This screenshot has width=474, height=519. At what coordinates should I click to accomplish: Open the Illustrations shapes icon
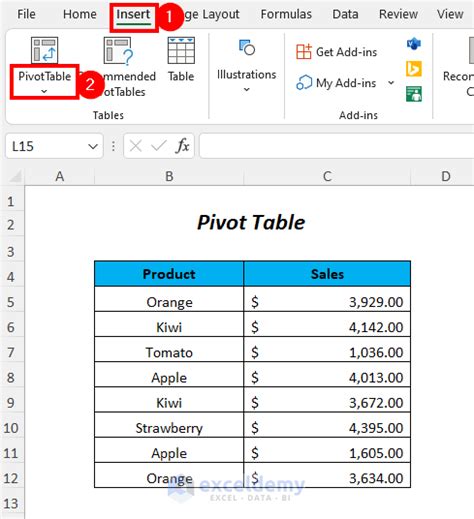coord(247,48)
